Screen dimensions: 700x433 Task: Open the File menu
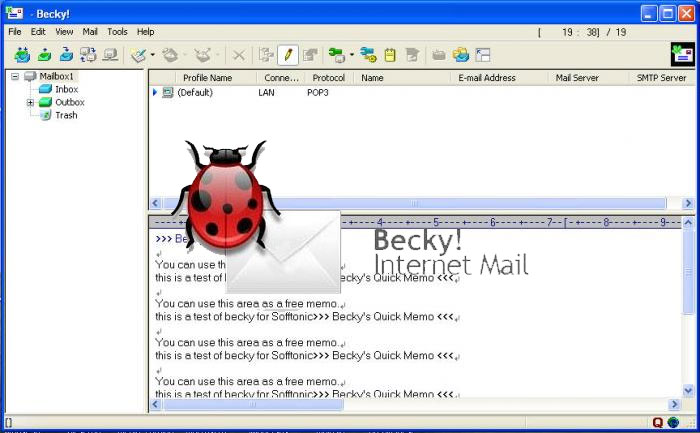[x=15, y=32]
